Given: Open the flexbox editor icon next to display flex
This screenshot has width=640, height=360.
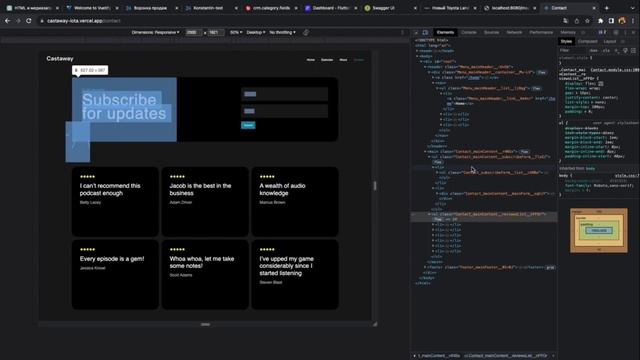Looking at the screenshot, I should pyautogui.click(x=601, y=83).
